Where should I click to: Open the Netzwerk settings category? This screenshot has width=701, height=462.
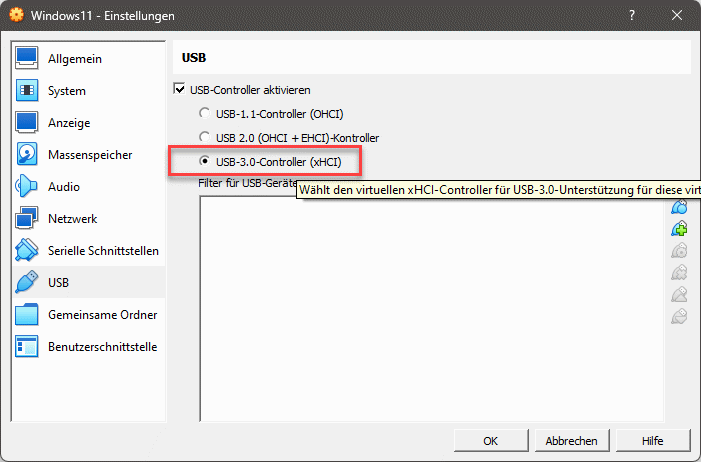(89, 219)
